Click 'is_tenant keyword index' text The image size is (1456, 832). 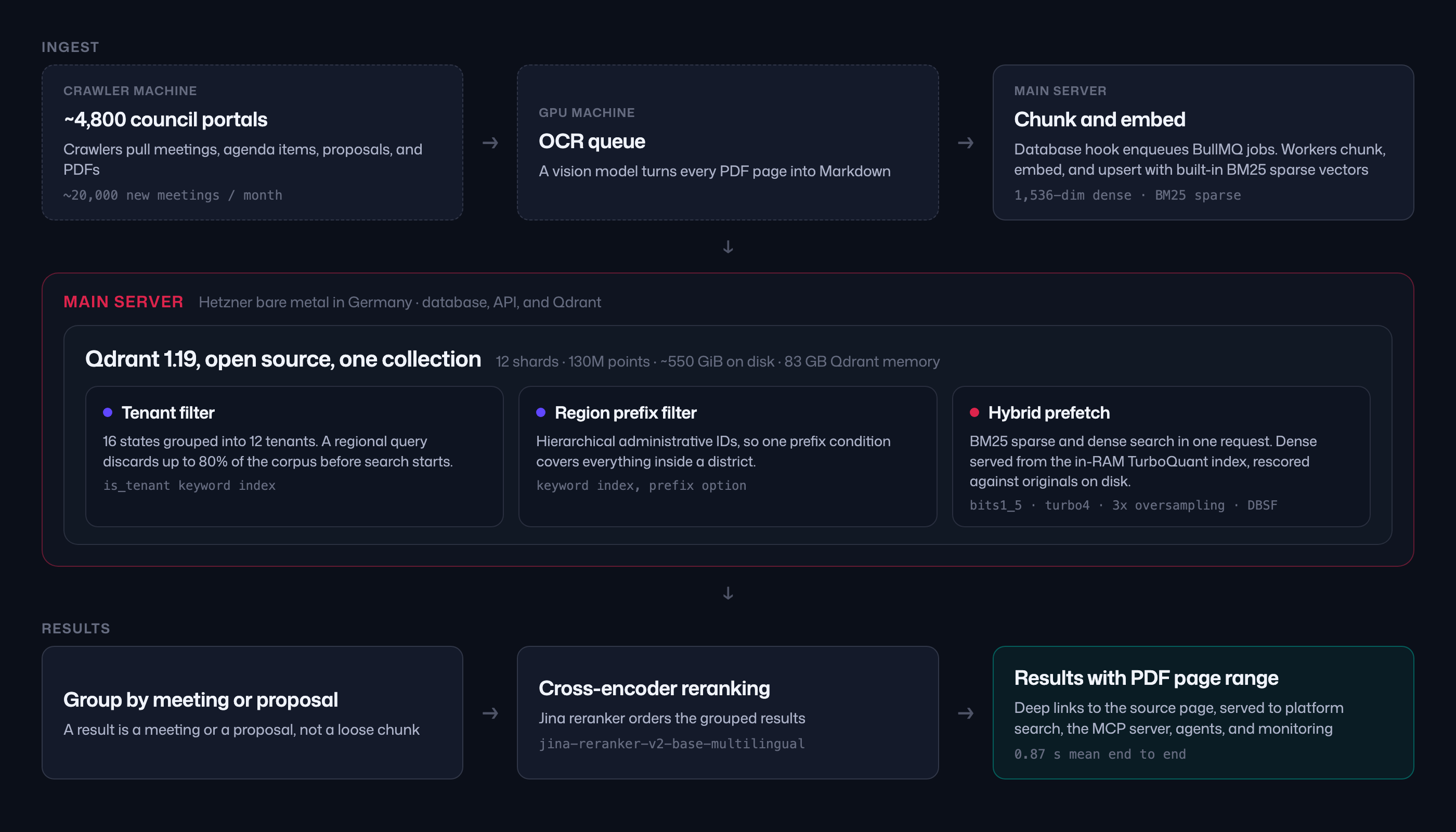coord(189,486)
